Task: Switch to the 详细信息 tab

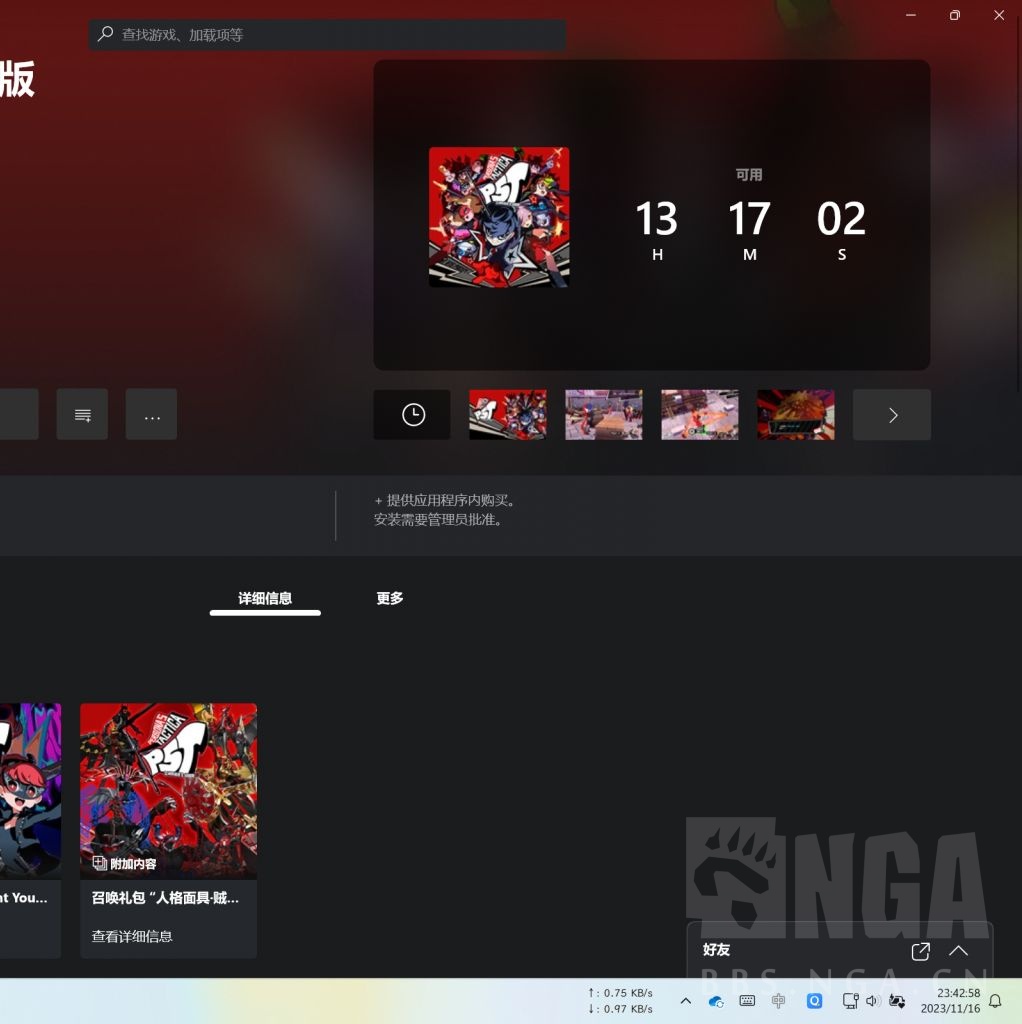Action: point(265,599)
